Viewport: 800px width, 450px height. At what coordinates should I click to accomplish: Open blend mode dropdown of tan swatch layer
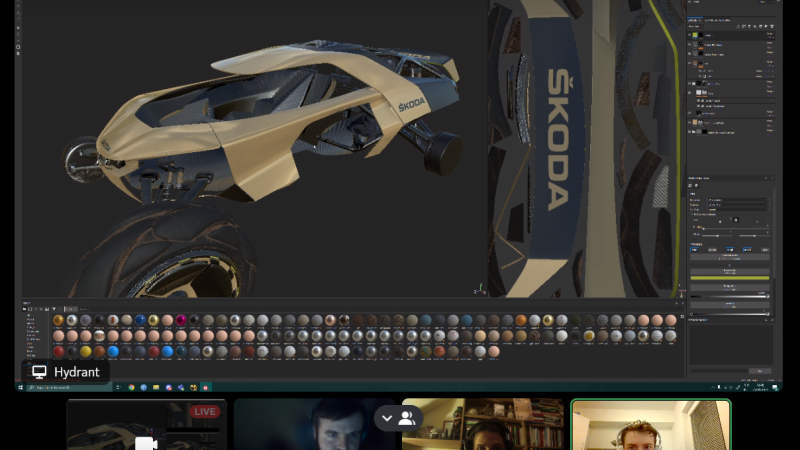(769, 120)
